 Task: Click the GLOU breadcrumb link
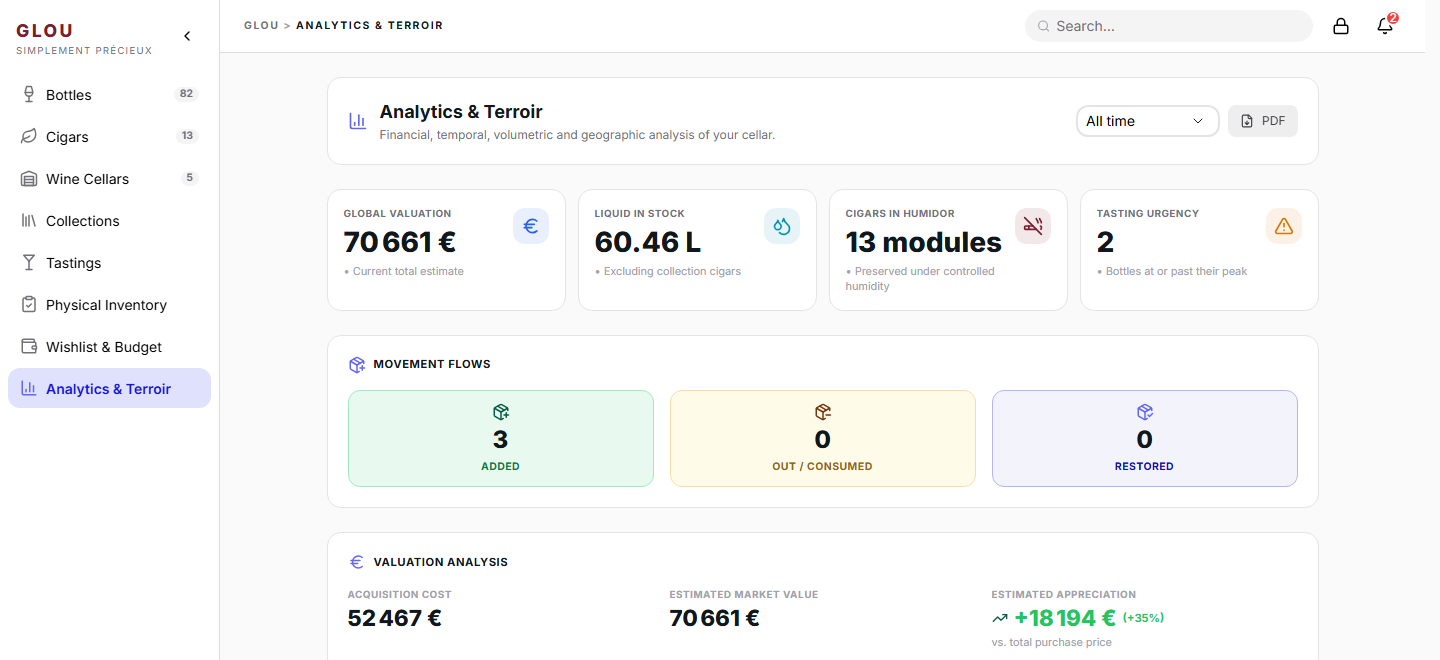261,25
